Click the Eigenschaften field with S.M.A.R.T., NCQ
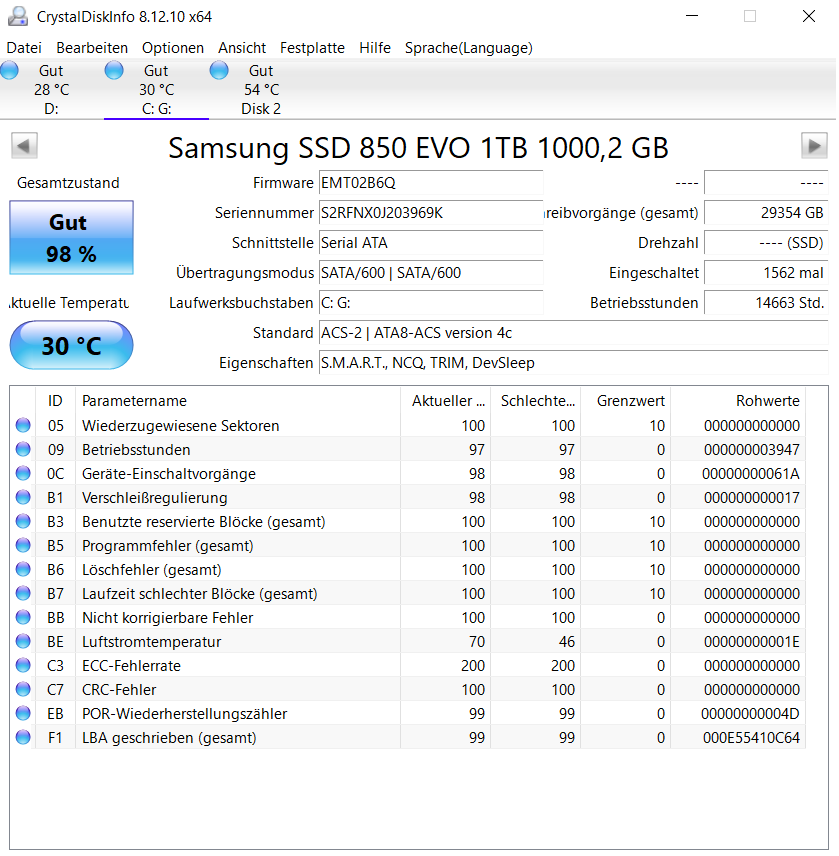Image resolution: width=839 pixels, height=856 pixels. (x=574, y=363)
